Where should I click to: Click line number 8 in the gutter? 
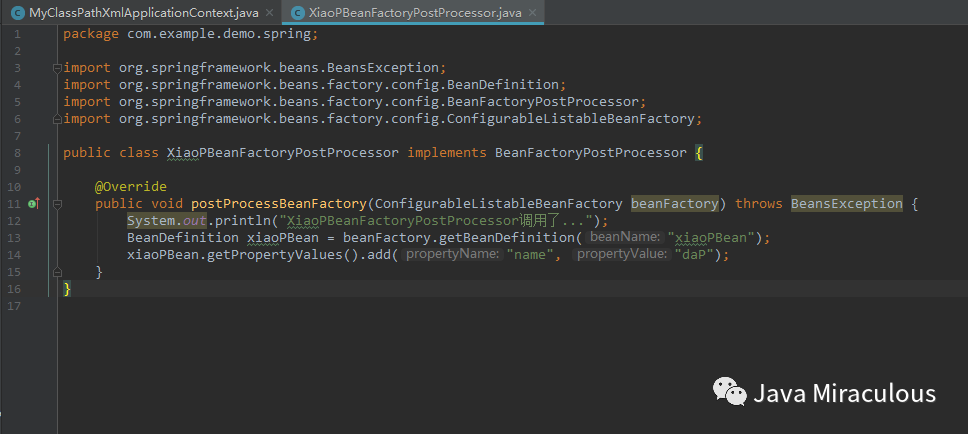tap(17, 152)
